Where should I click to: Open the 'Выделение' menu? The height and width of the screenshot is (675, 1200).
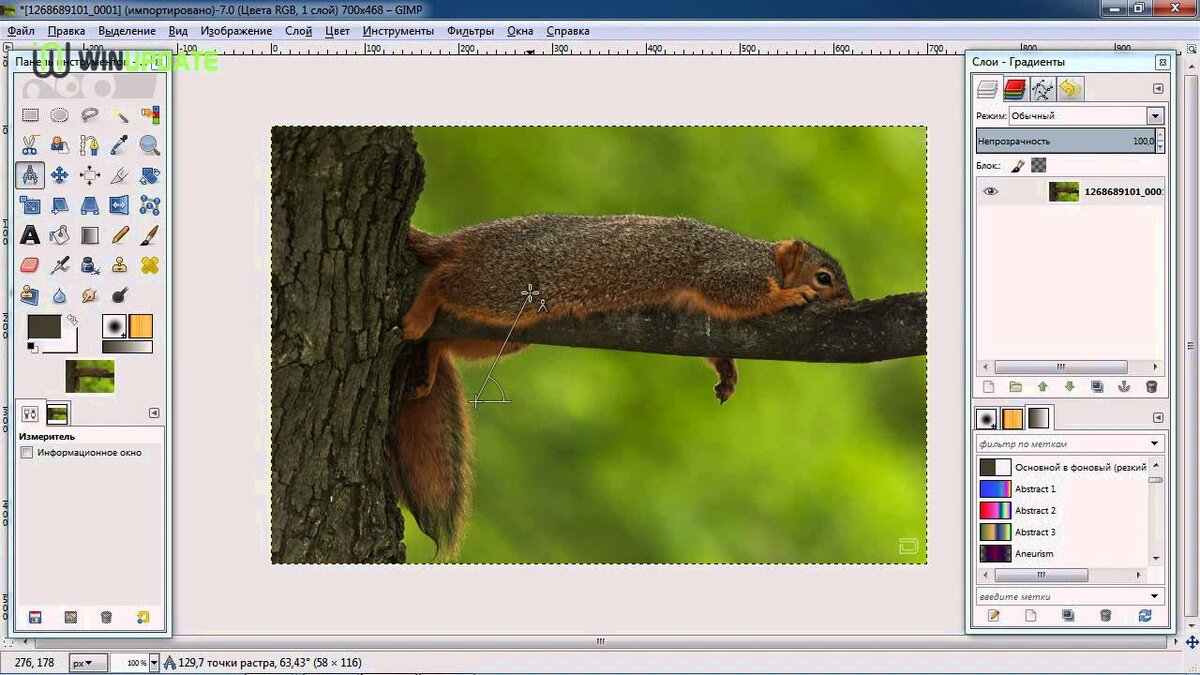click(x=127, y=31)
